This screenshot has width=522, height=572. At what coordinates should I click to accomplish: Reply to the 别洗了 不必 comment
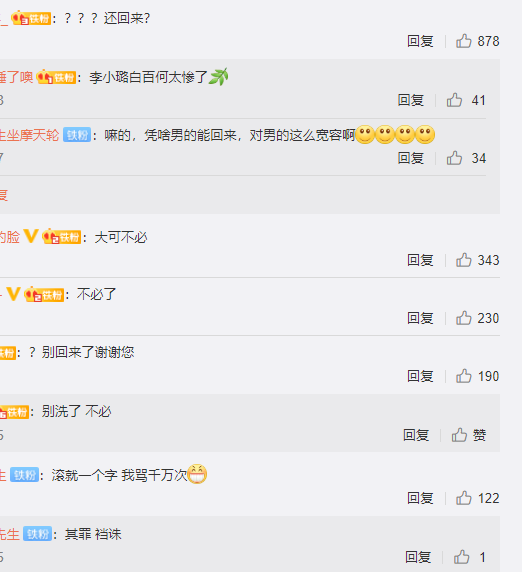pos(416,435)
